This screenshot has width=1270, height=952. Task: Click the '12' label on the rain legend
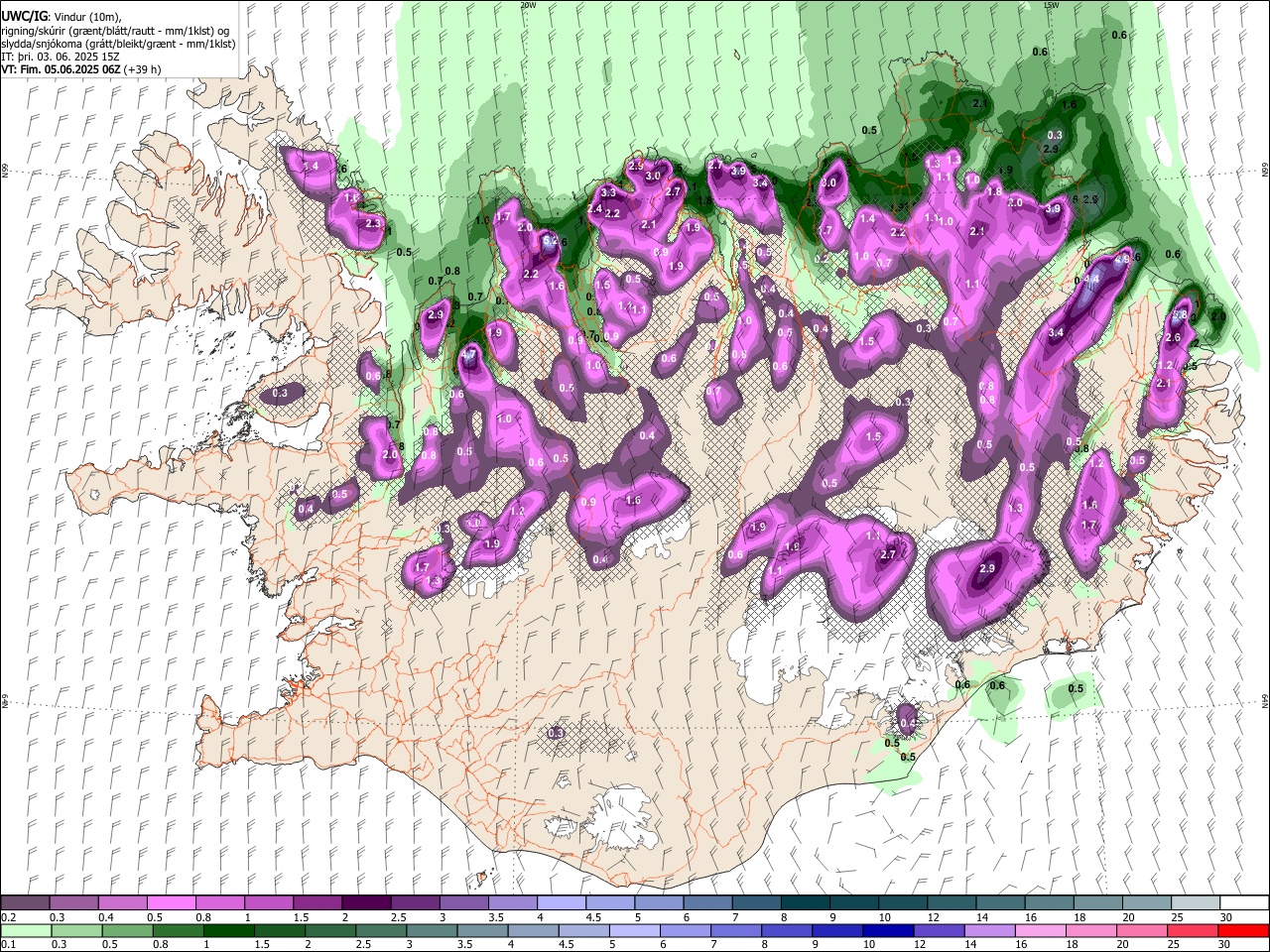click(919, 944)
